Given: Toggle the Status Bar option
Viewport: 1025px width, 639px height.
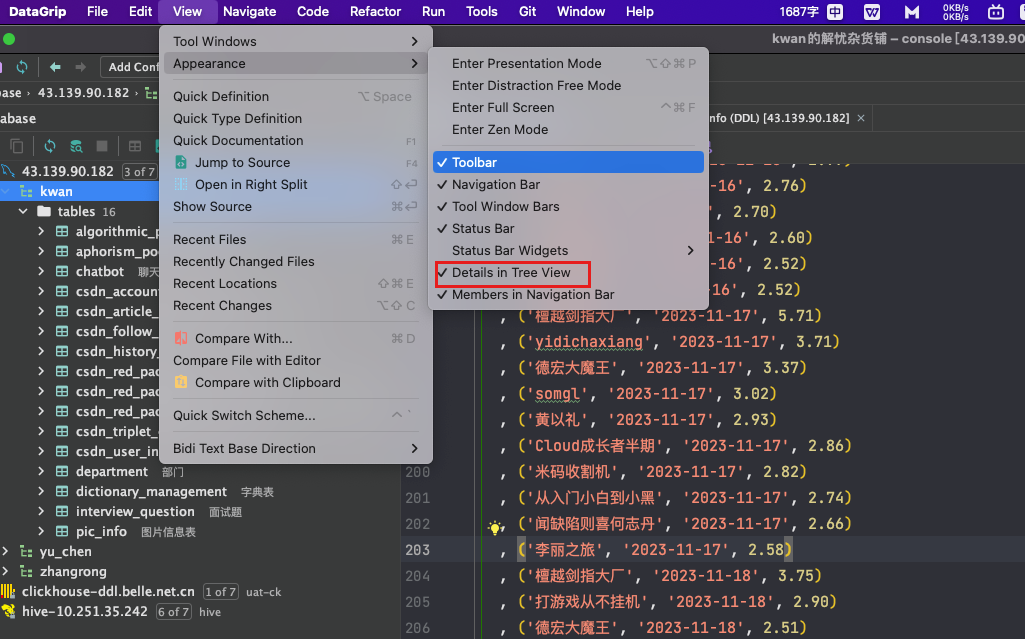Looking at the screenshot, I should (x=568, y=229).
